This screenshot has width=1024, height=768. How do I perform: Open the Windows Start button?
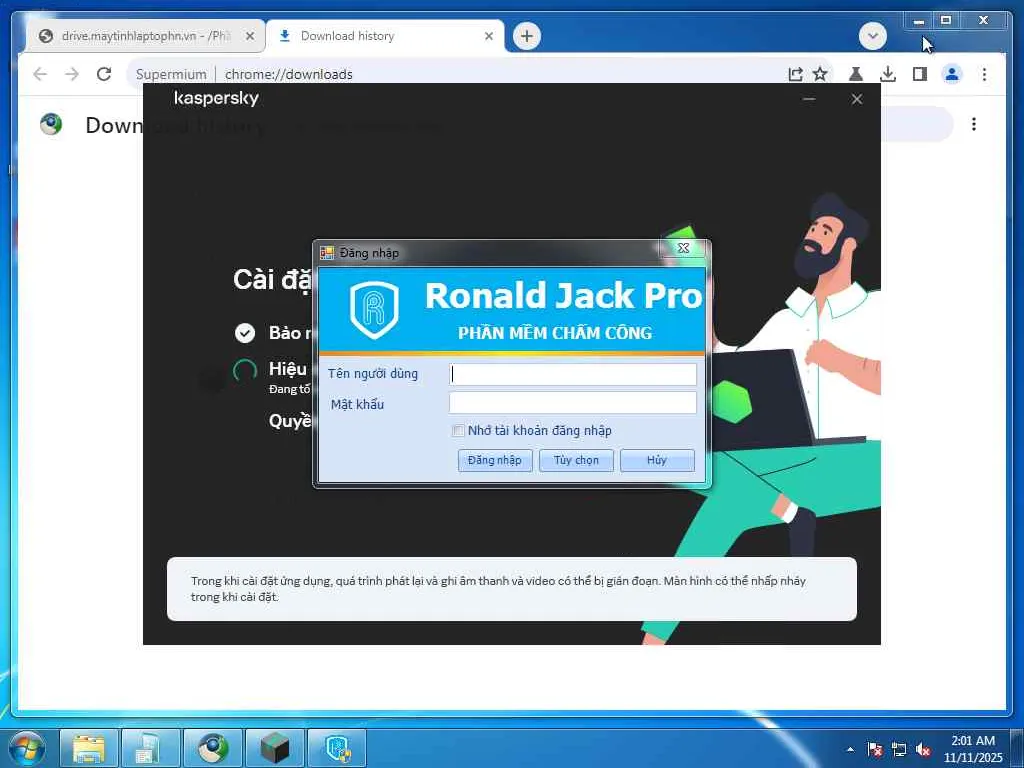point(27,748)
